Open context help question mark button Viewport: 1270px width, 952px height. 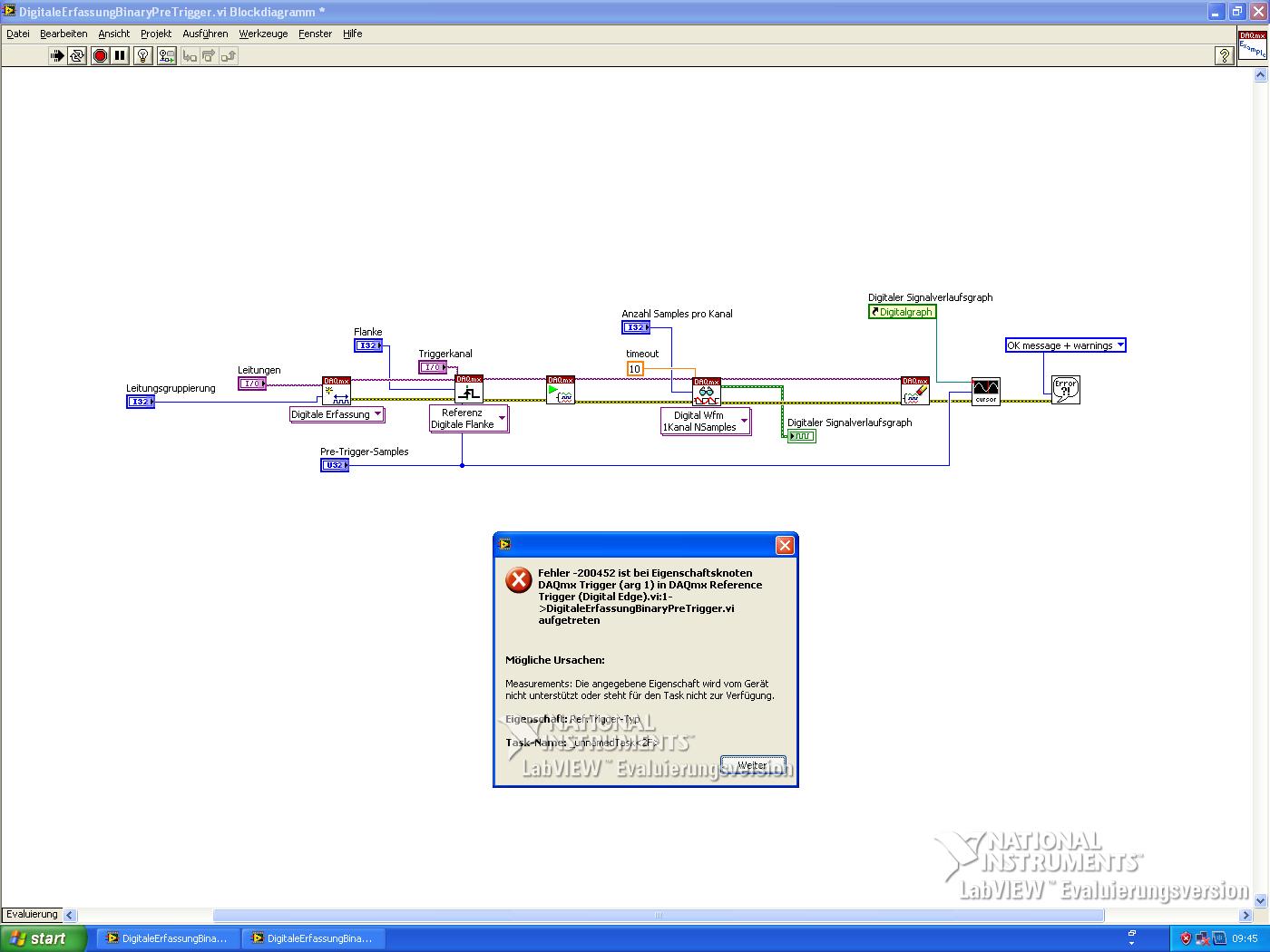coord(1224,56)
